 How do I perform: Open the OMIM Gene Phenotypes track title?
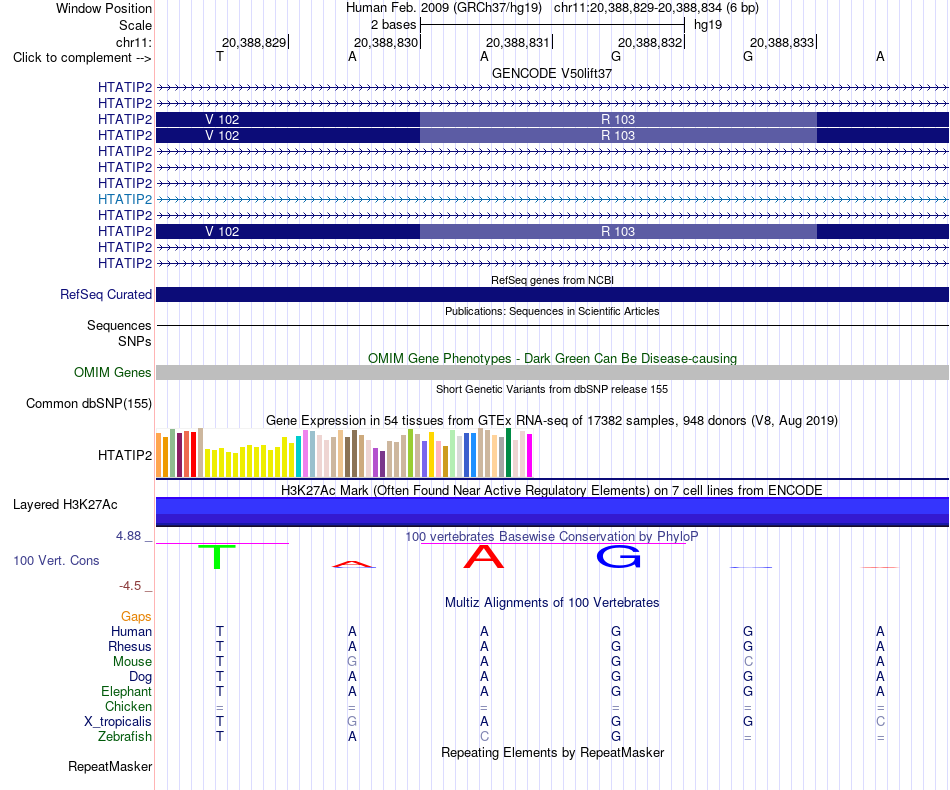(x=552, y=359)
